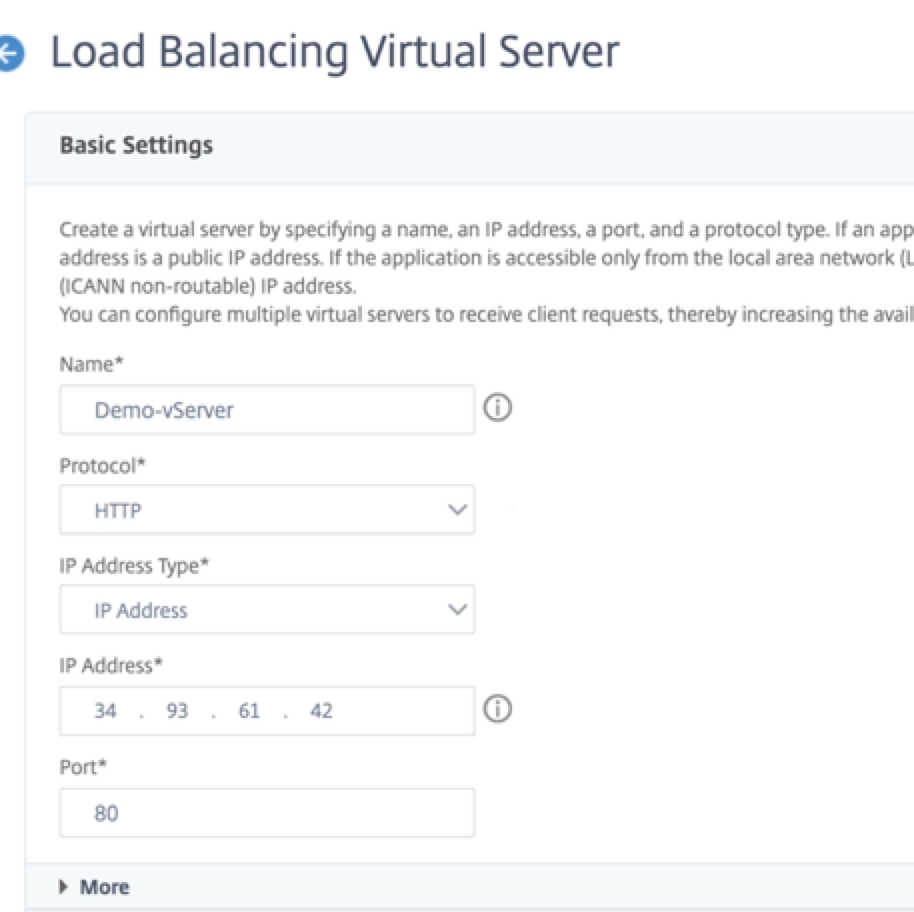
Task: Click the IP Address Type* label
Action: click(134, 566)
